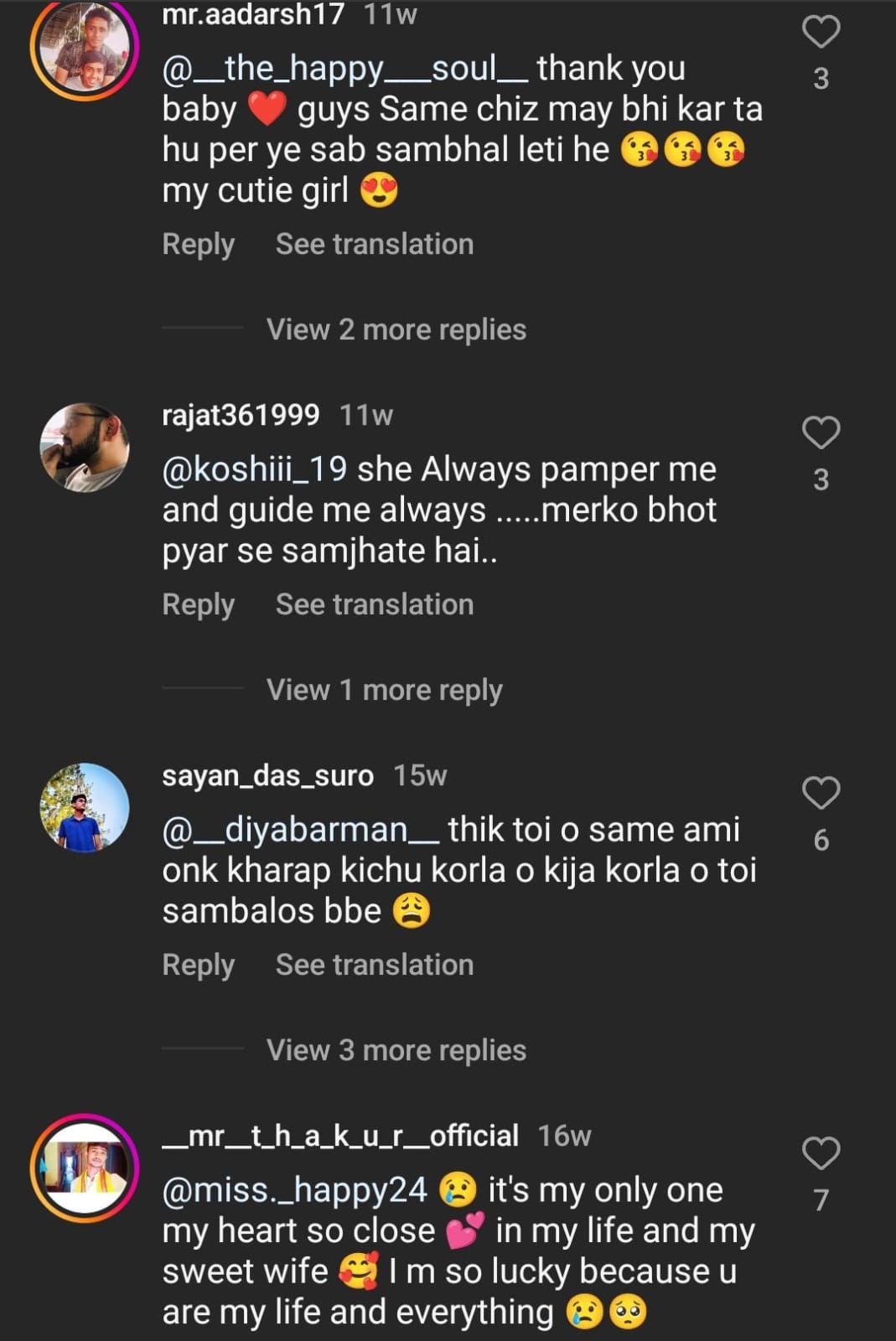896x1341 pixels.
Task: See translation of mr.aadarsh17's comment
Action: pyautogui.click(x=374, y=244)
